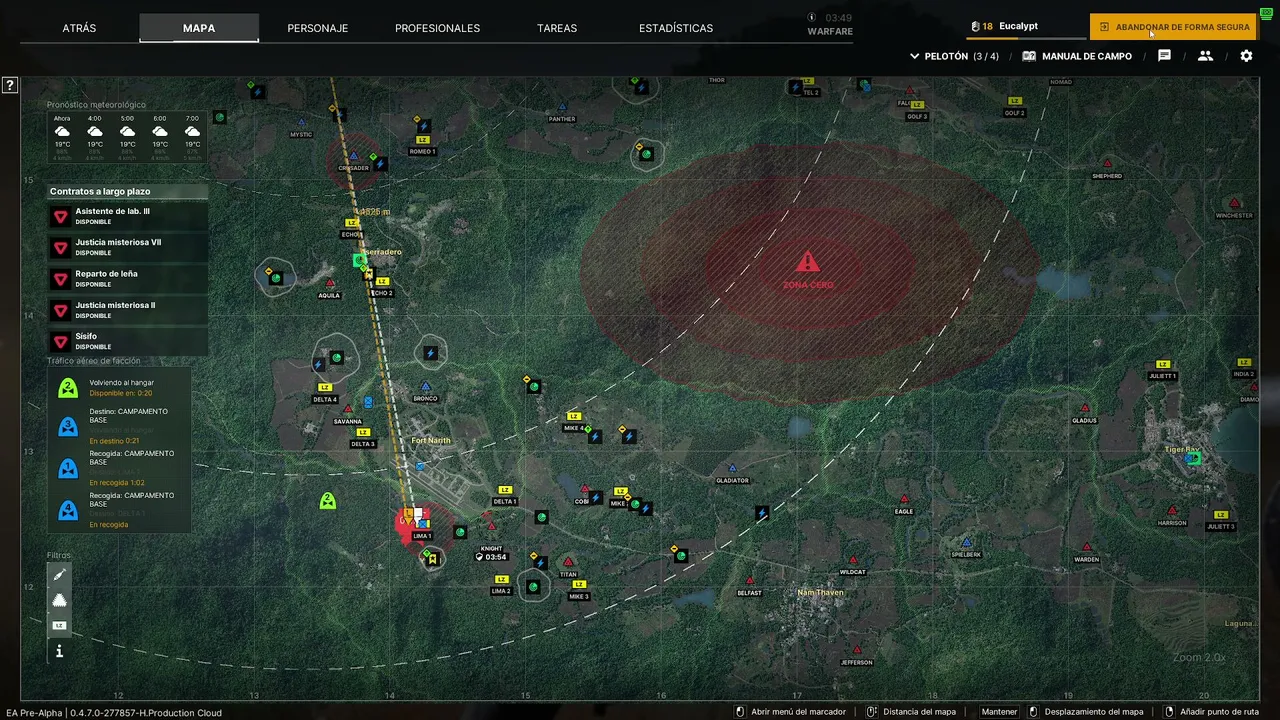Select the Sísifo contract

(128, 341)
